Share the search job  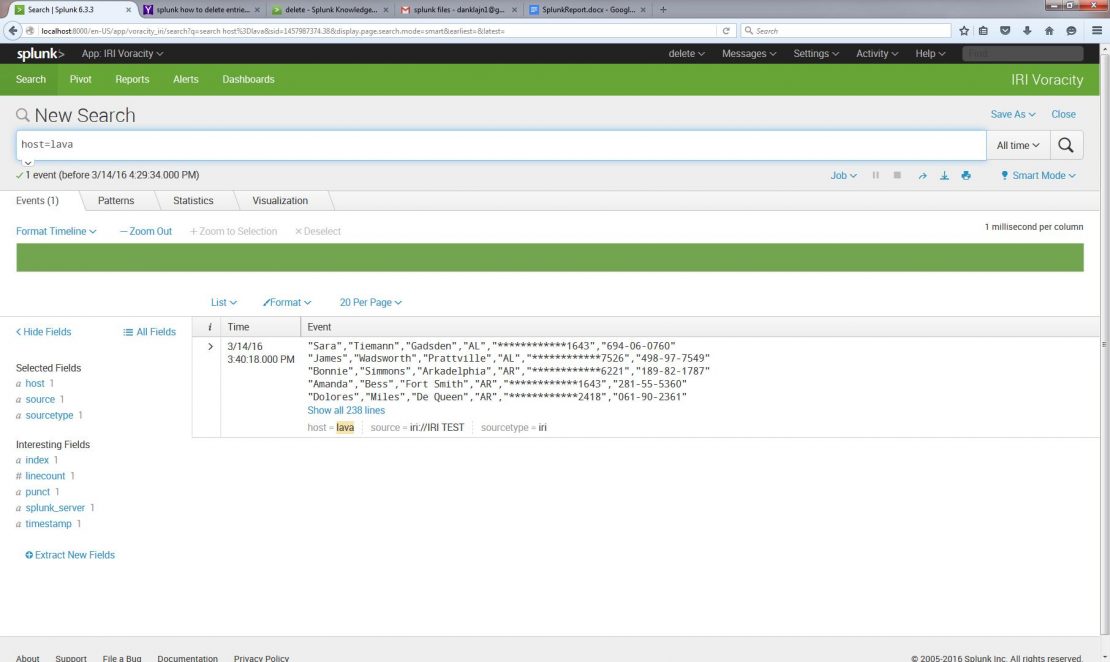coord(922,176)
